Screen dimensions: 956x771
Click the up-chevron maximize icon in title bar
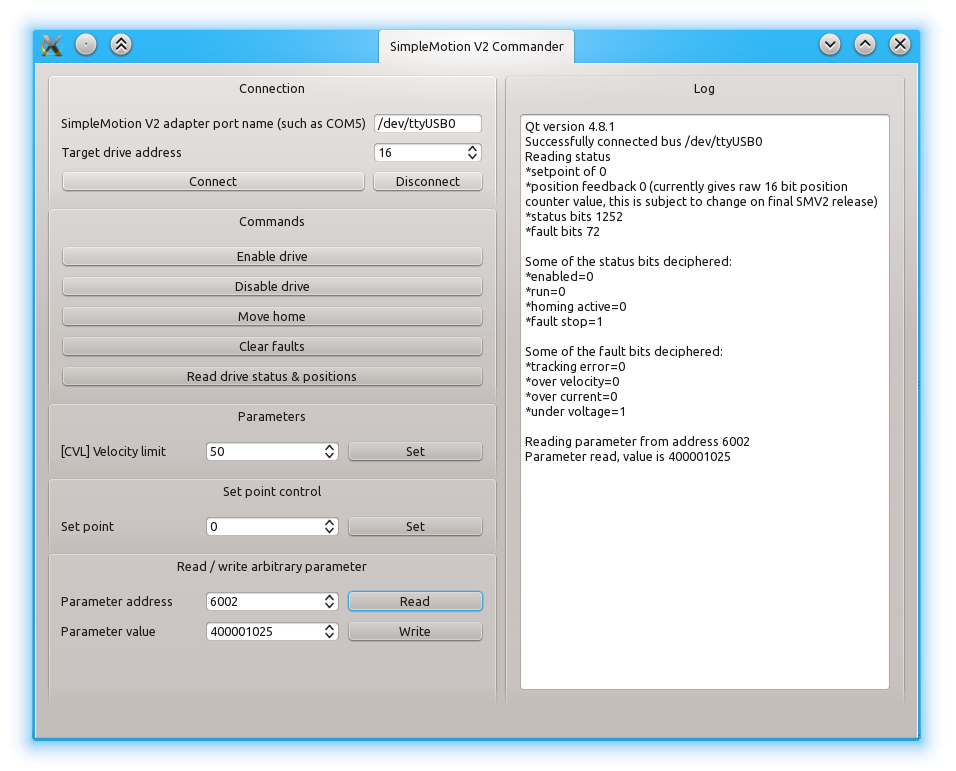tap(865, 44)
